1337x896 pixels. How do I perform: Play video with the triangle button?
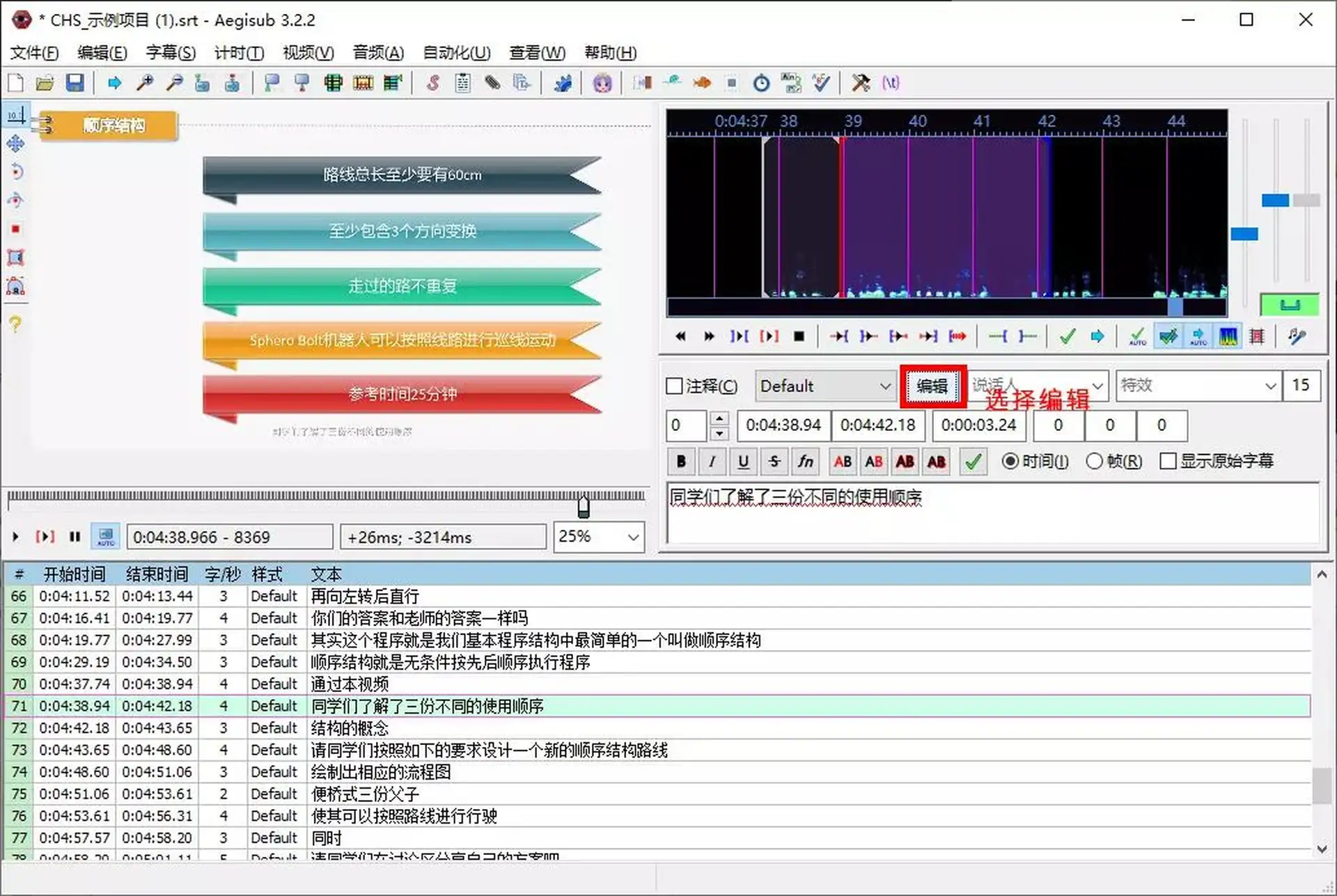click(x=15, y=537)
